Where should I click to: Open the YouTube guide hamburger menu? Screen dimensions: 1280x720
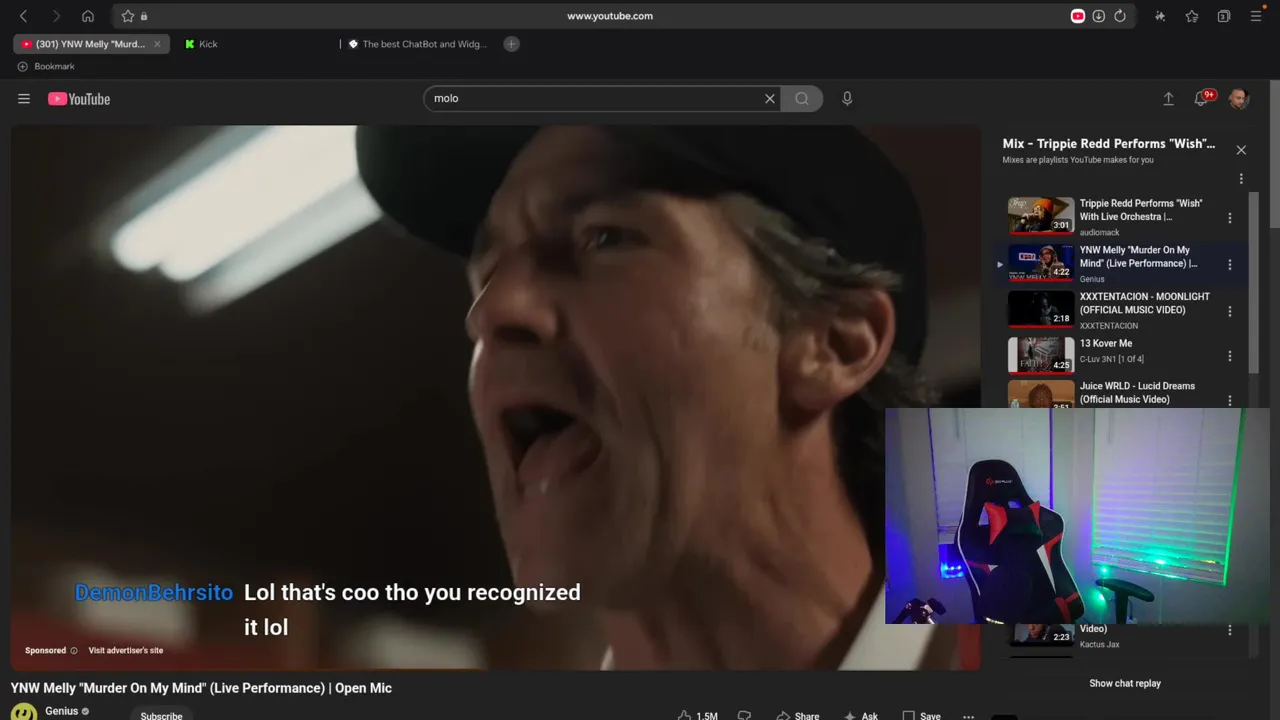(x=24, y=98)
